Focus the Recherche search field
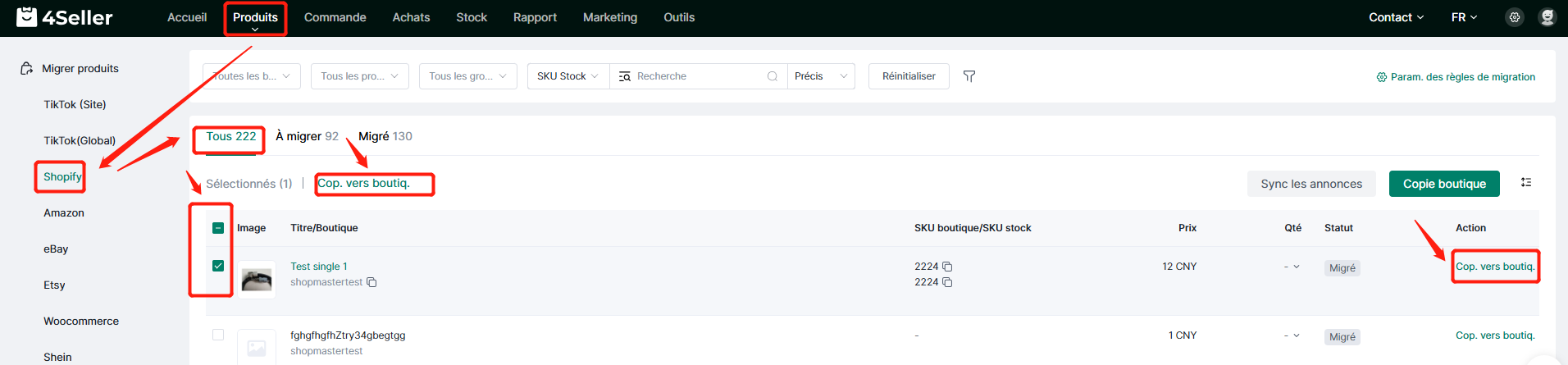The image size is (1568, 365). coord(700,76)
